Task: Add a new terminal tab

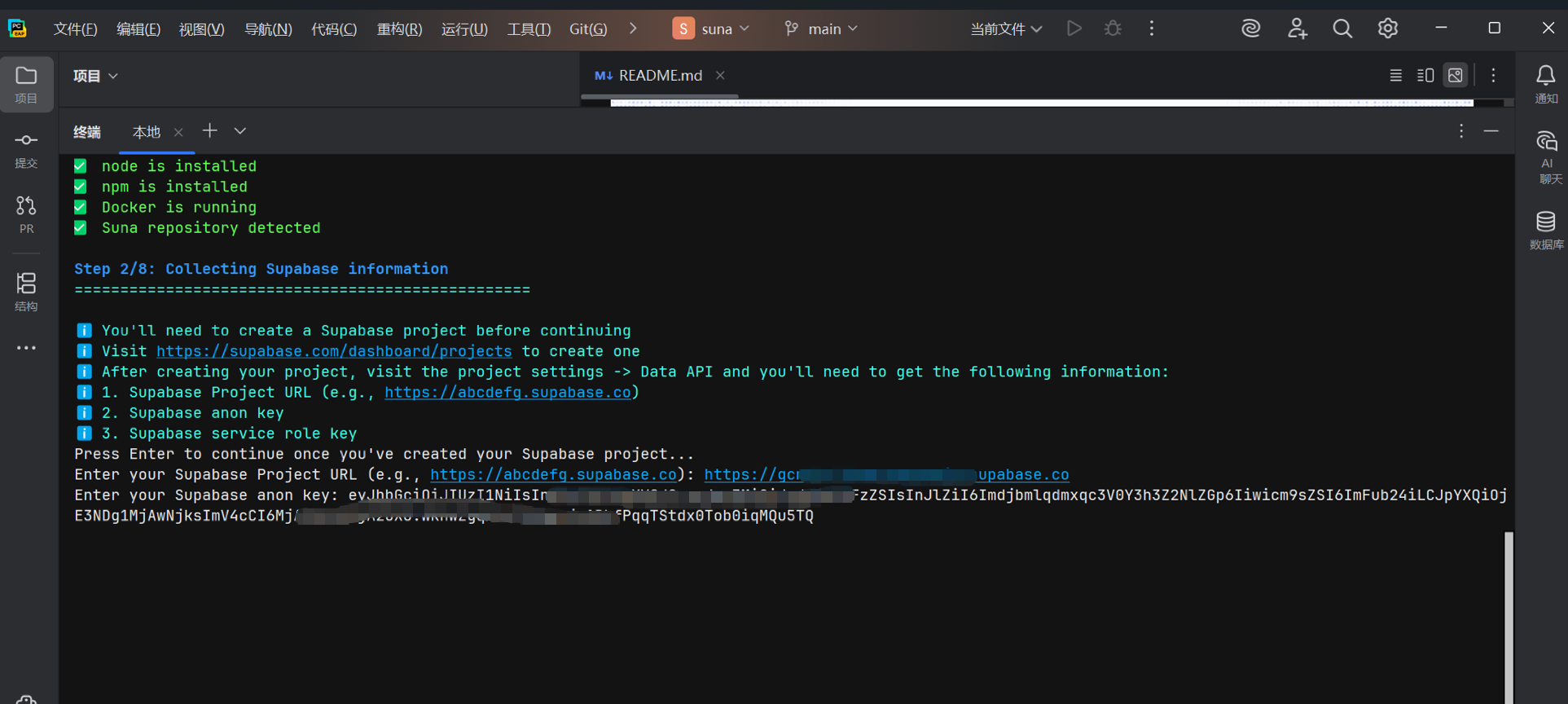Action: (x=209, y=130)
